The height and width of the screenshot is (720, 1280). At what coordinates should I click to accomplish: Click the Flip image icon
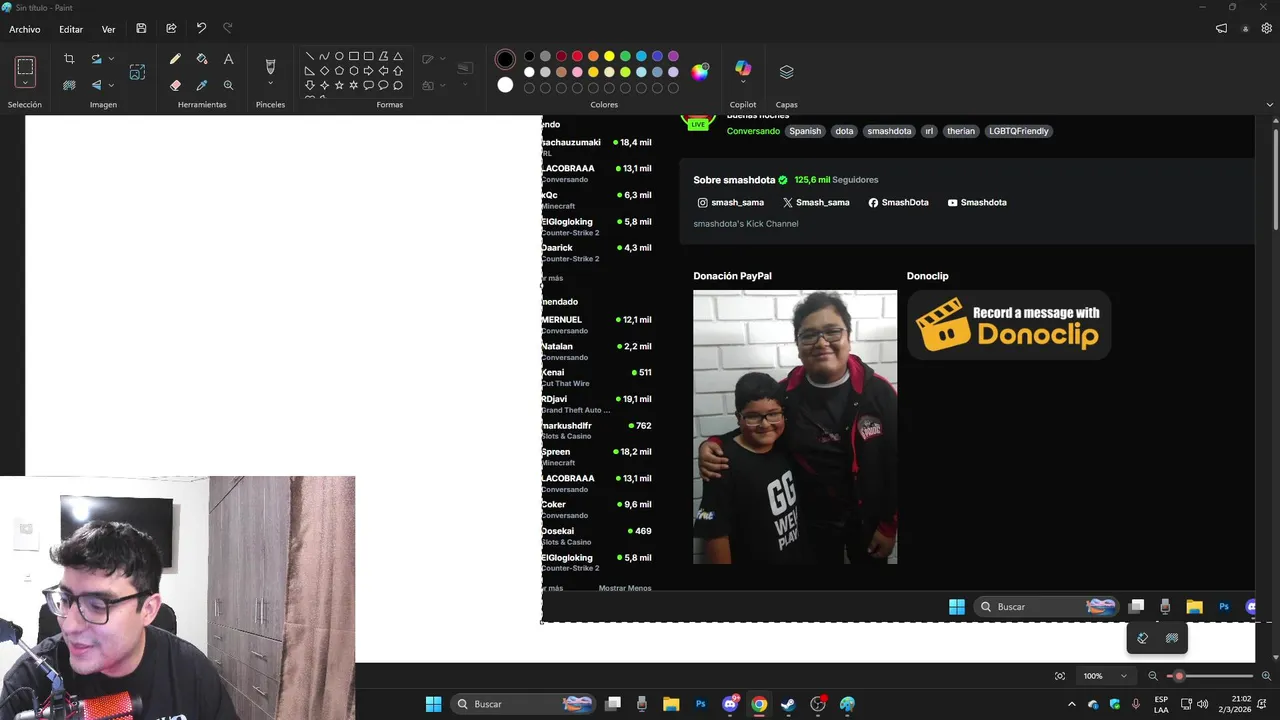(96, 85)
